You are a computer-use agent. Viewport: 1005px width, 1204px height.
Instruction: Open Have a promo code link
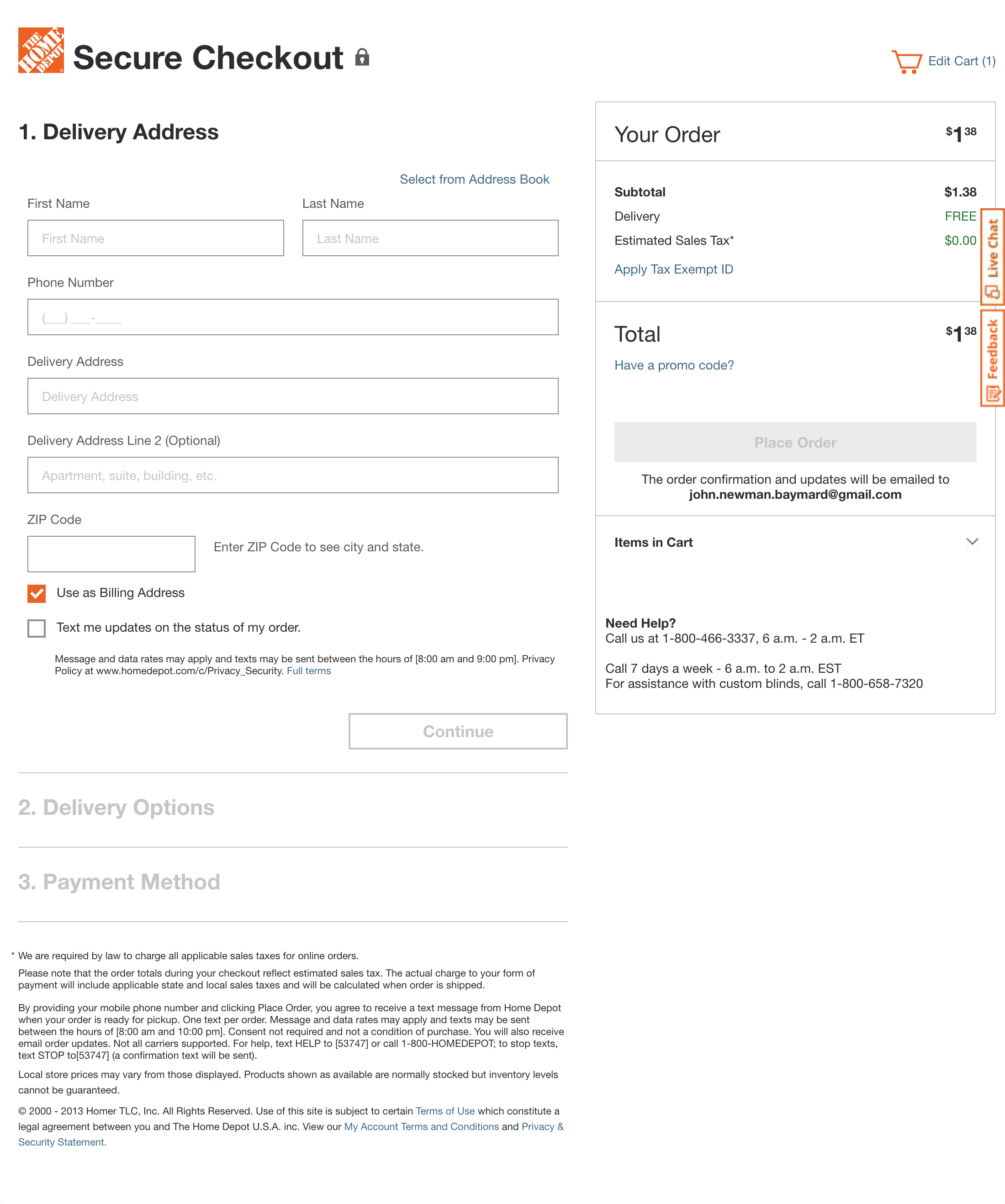[x=674, y=365]
